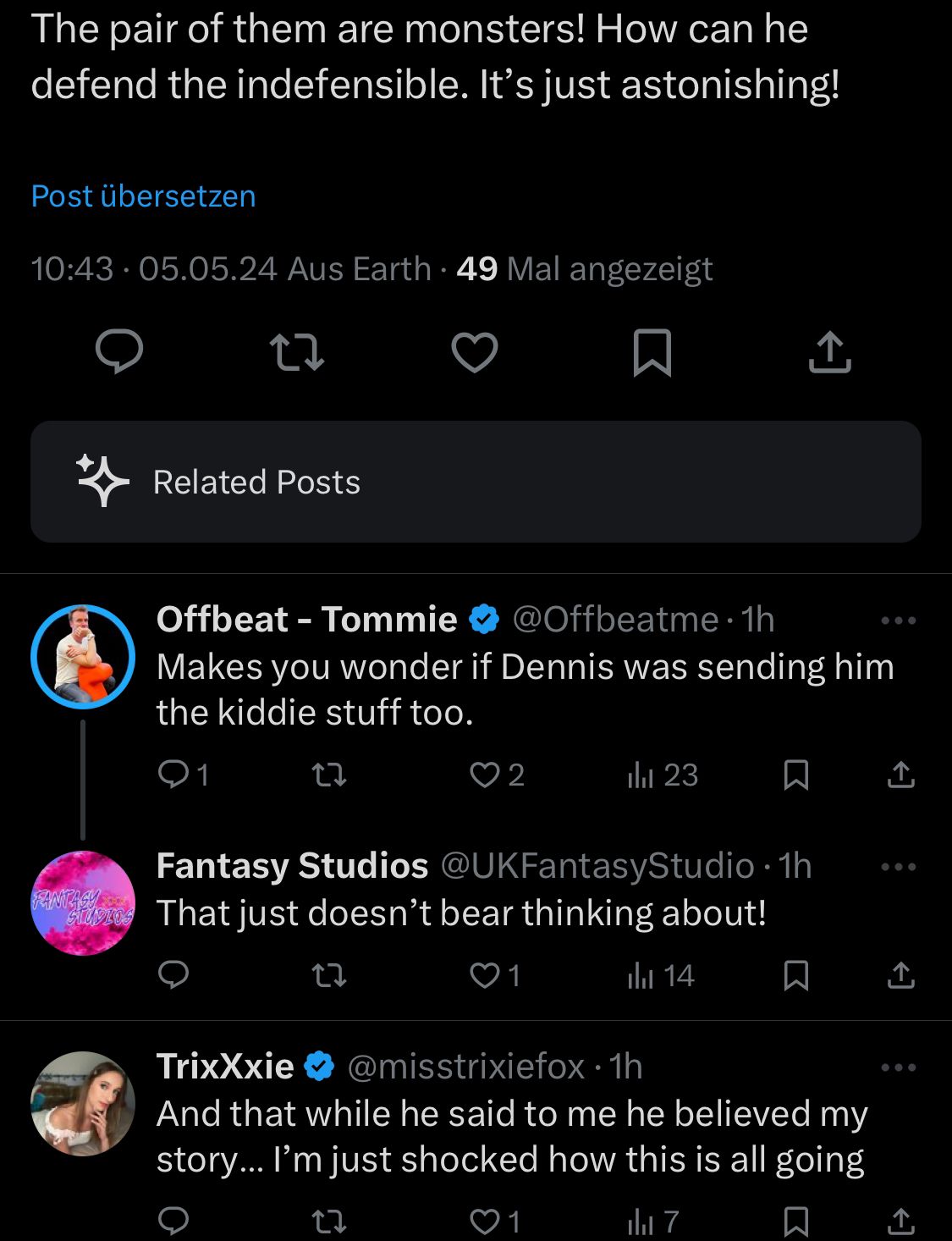Open @misstrixiefox profile handle
Viewport: 952px width, 1241px height.
[x=466, y=1067]
